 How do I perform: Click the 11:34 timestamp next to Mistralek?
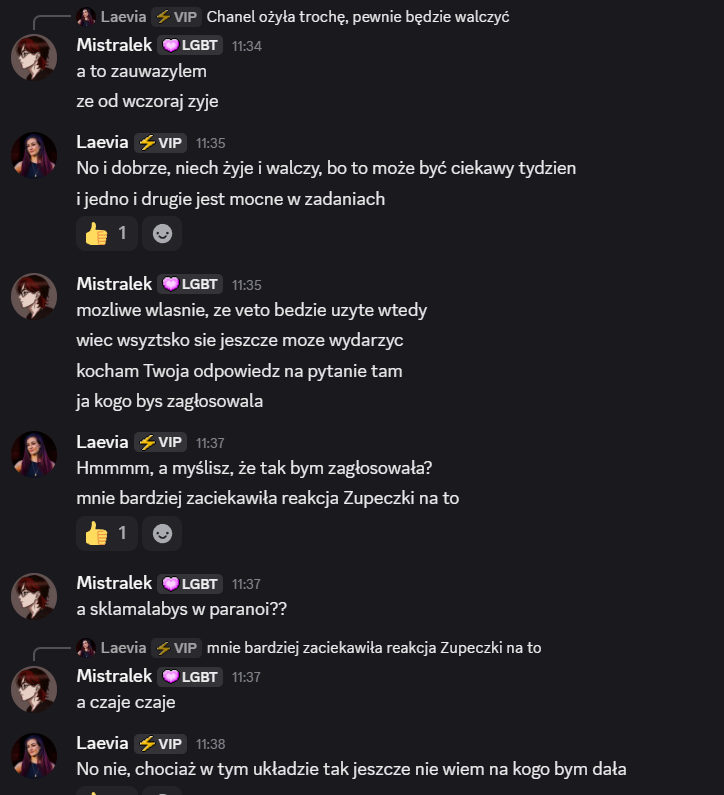247,46
